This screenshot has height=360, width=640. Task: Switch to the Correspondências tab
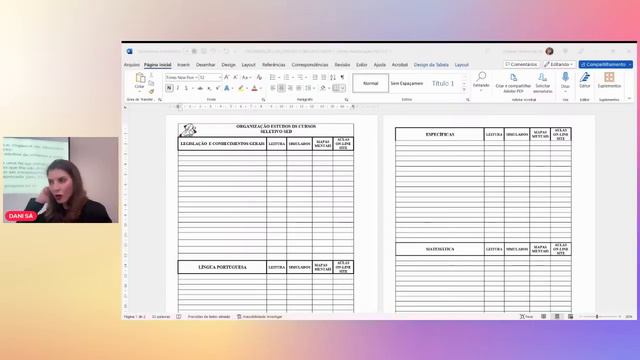[310, 65]
